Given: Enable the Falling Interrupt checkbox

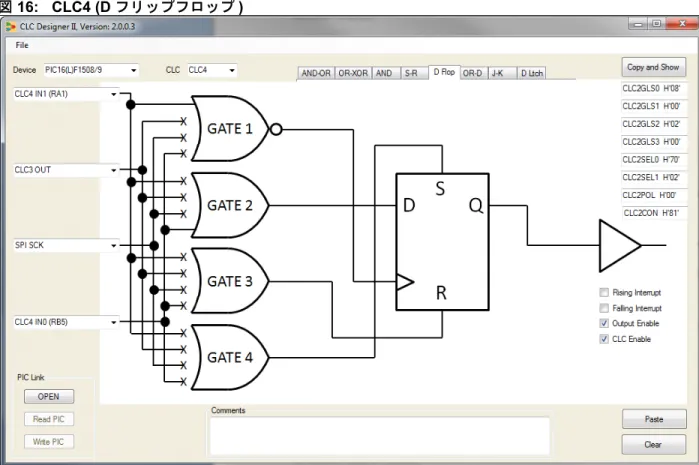Looking at the screenshot, I should pos(604,308).
